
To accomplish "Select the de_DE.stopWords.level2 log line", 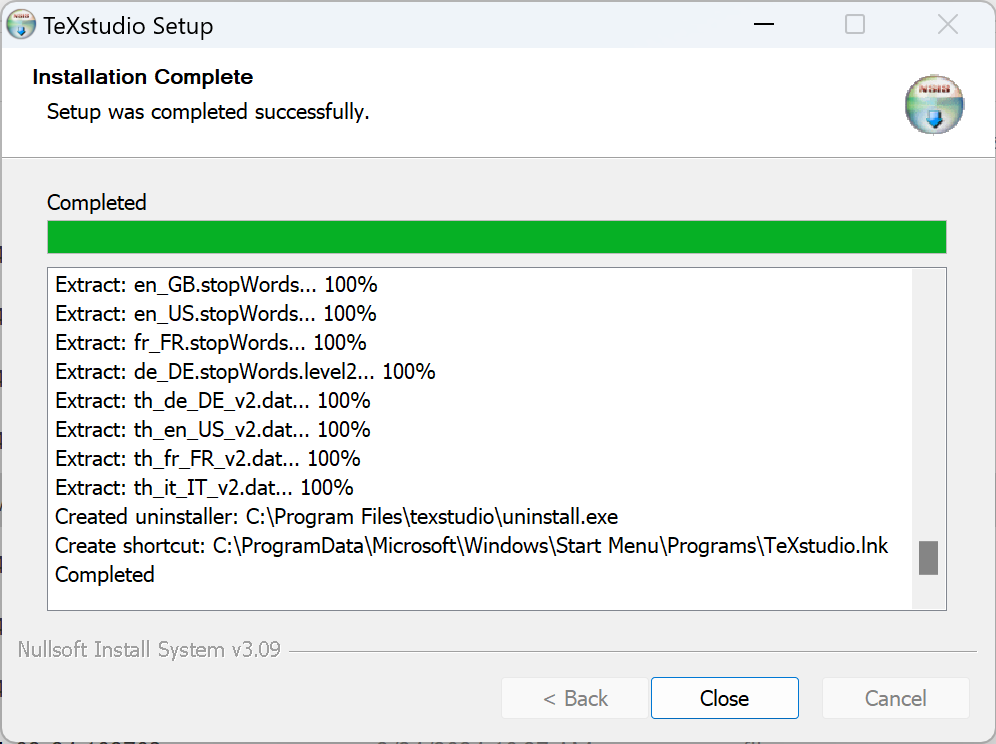I will 245,372.
